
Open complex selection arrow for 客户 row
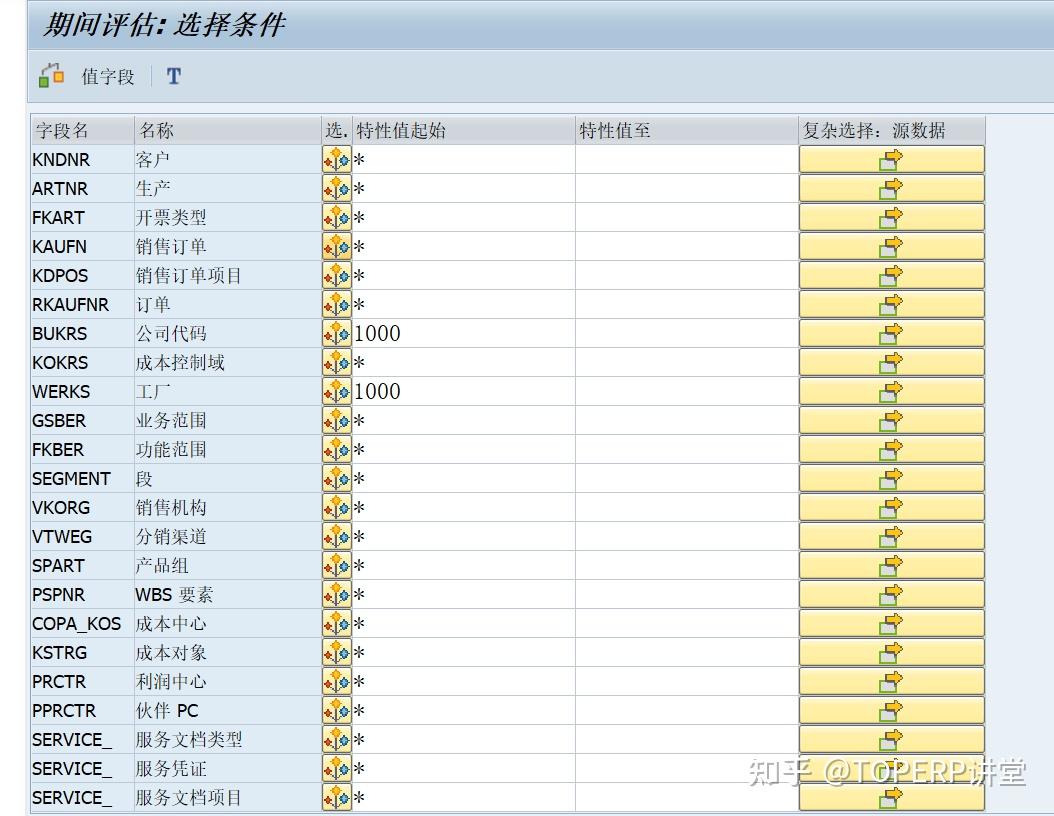tap(890, 158)
